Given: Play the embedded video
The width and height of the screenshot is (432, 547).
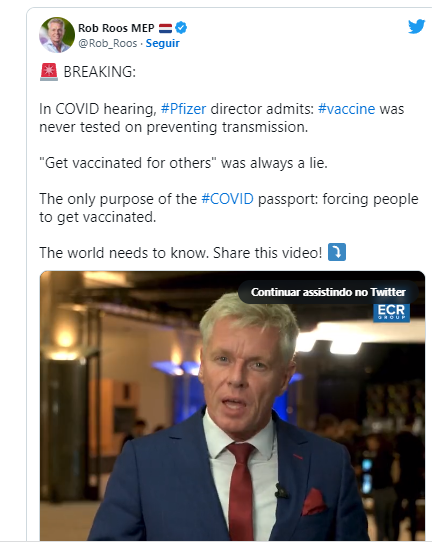Looking at the screenshot, I should pyautogui.click(x=232, y=406).
